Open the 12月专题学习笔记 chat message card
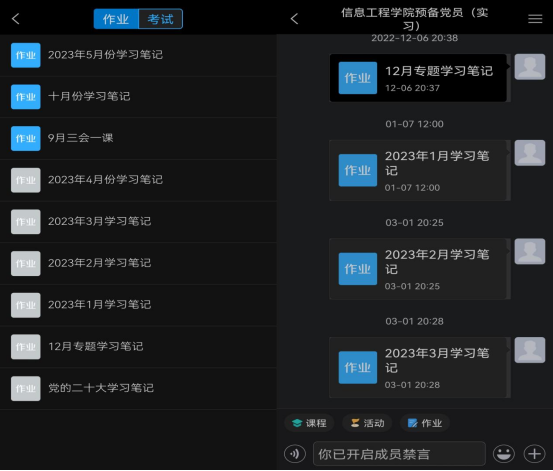 click(418, 78)
